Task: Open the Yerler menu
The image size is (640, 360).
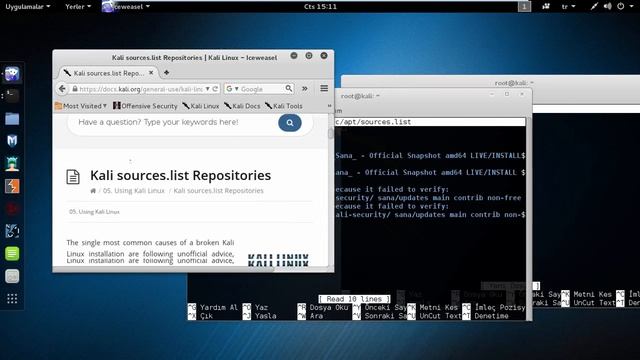Action: click(78, 6)
